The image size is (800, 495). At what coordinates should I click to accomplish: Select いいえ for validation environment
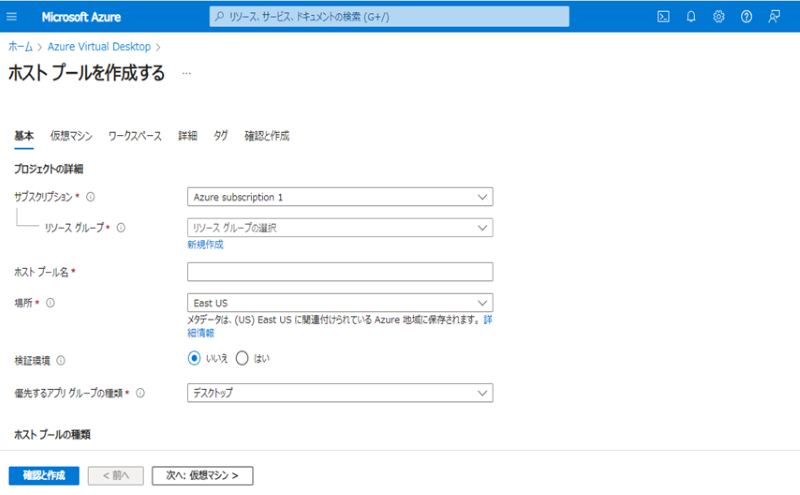coord(194,358)
